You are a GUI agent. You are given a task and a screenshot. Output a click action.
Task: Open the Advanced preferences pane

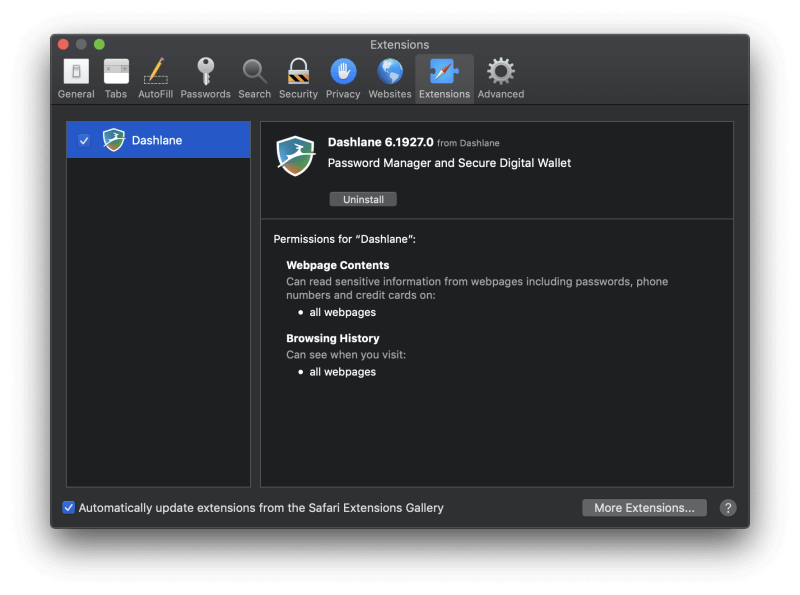[x=501, y=79]
